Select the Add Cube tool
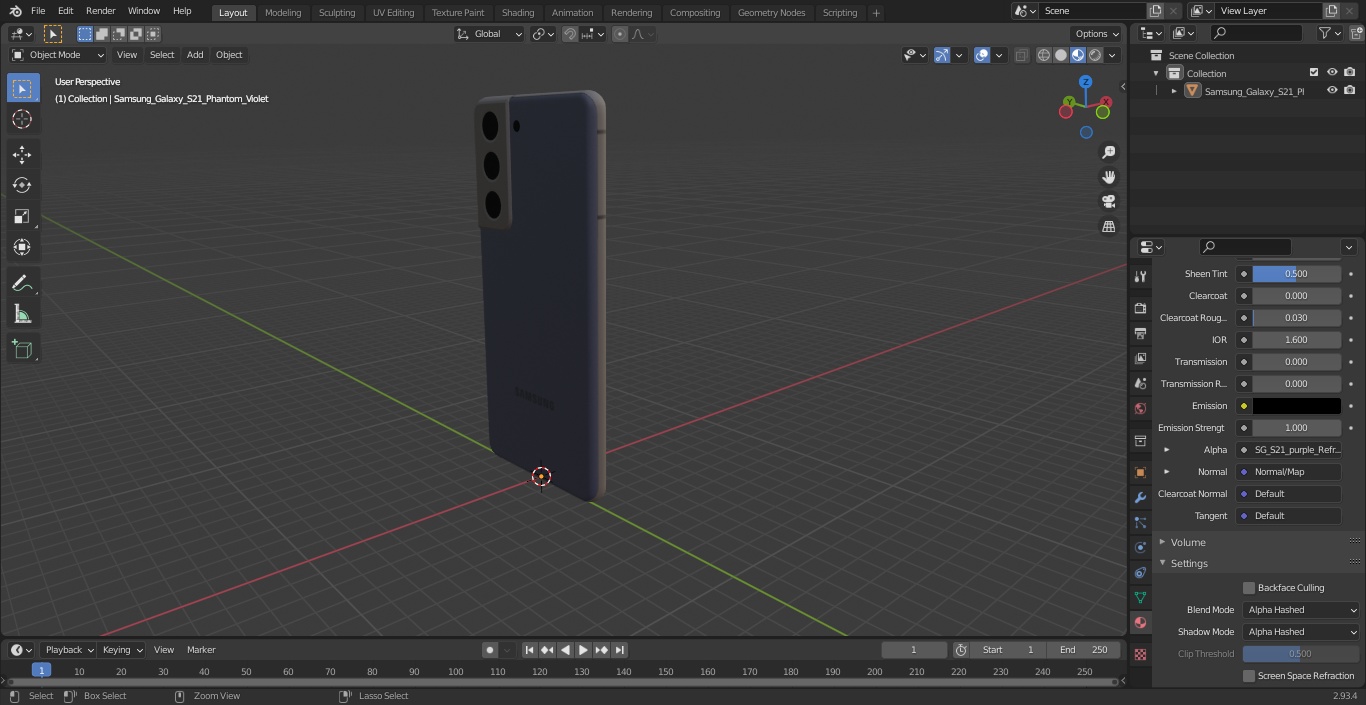This screenshot has height=705, width=1366. [22, 350]
